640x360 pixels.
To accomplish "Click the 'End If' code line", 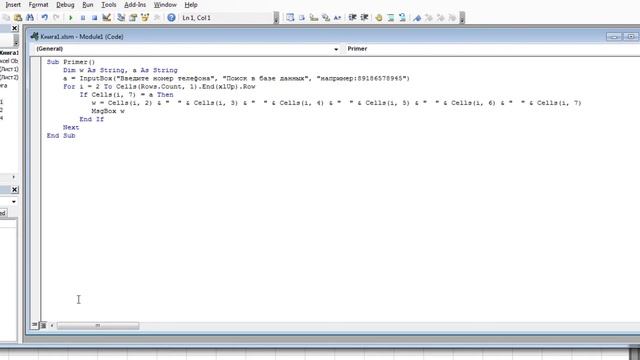I will [x=92, y=119].
